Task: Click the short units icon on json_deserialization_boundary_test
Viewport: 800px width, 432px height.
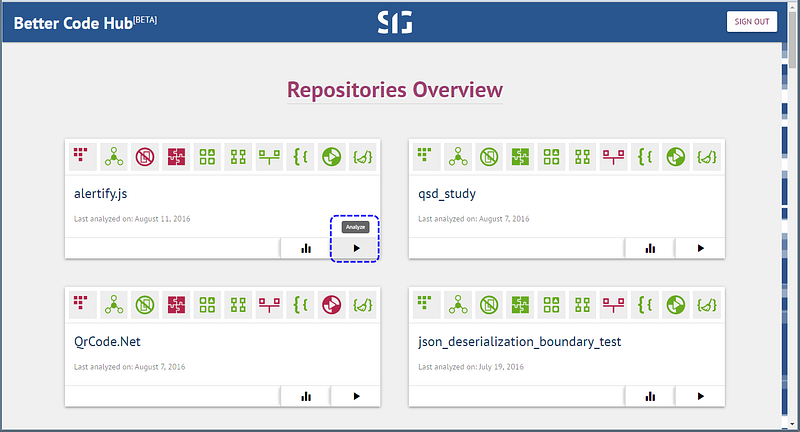Action: (x=427, y=304)
